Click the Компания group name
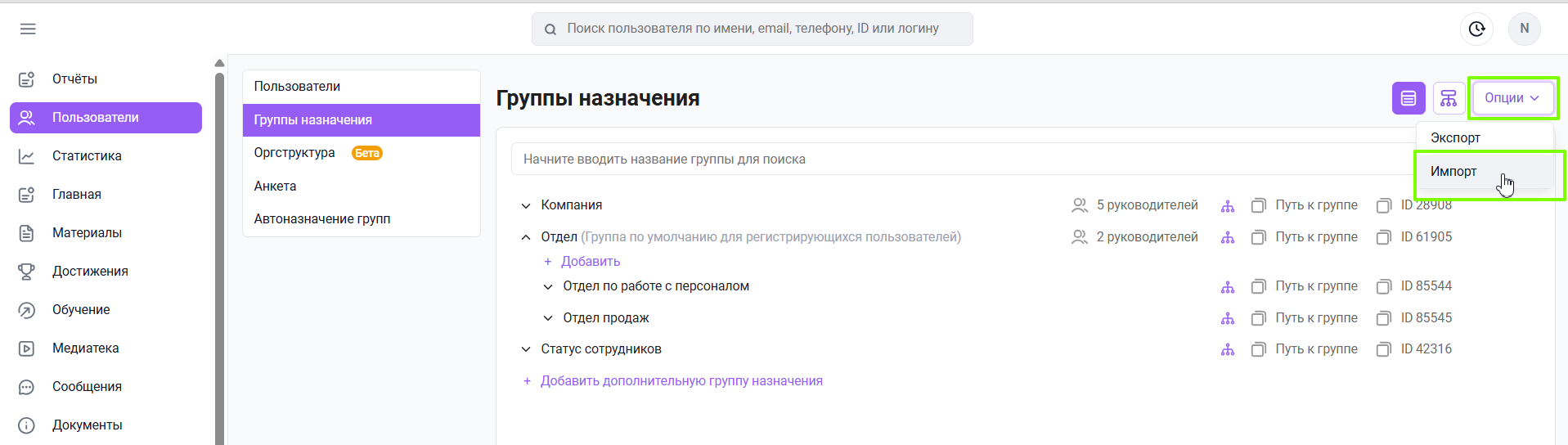Image resolution: width=1568 pixels, height=445 pixels. pyautogui.click(x=572, y=205)
